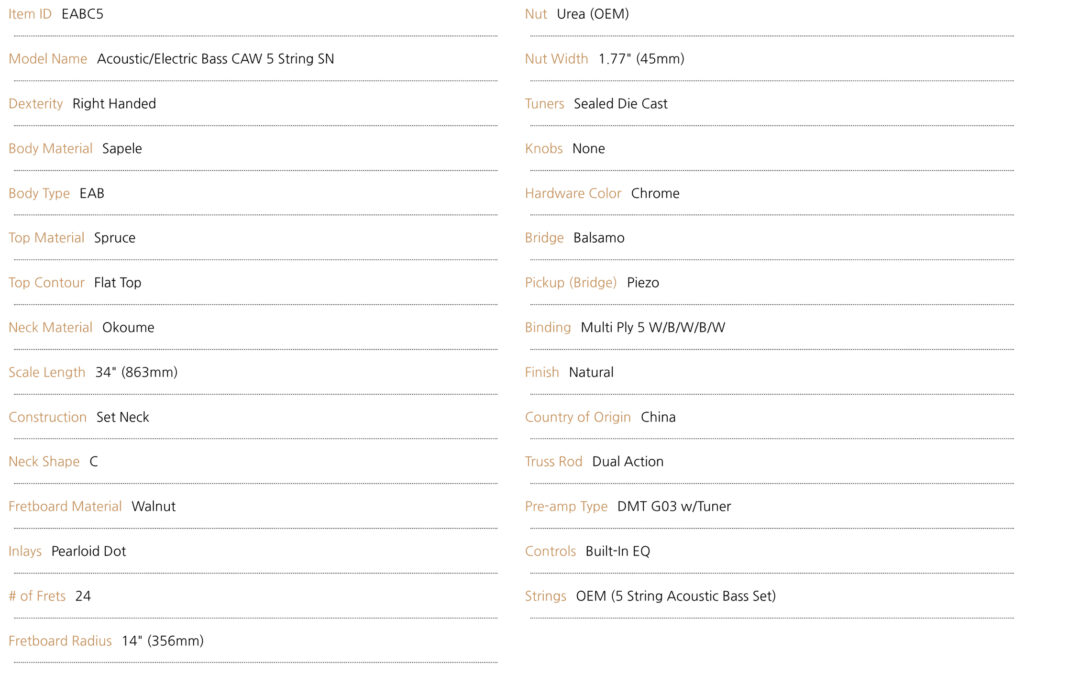Click the Spruce top material value
Image resolution: width=1080 pixels, height=675 pixels.
[115, 238]
